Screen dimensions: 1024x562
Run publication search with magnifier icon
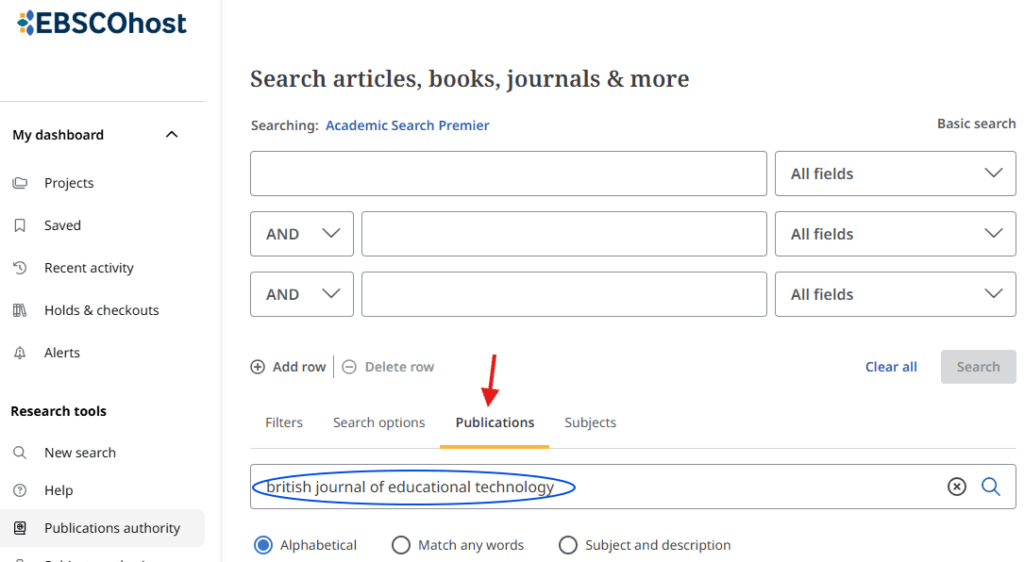tap(991, 486)
